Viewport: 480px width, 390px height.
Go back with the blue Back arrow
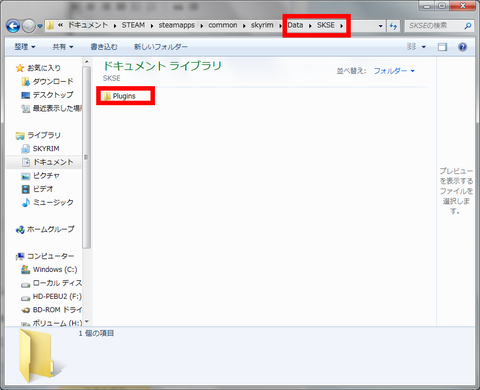(13, 26)
